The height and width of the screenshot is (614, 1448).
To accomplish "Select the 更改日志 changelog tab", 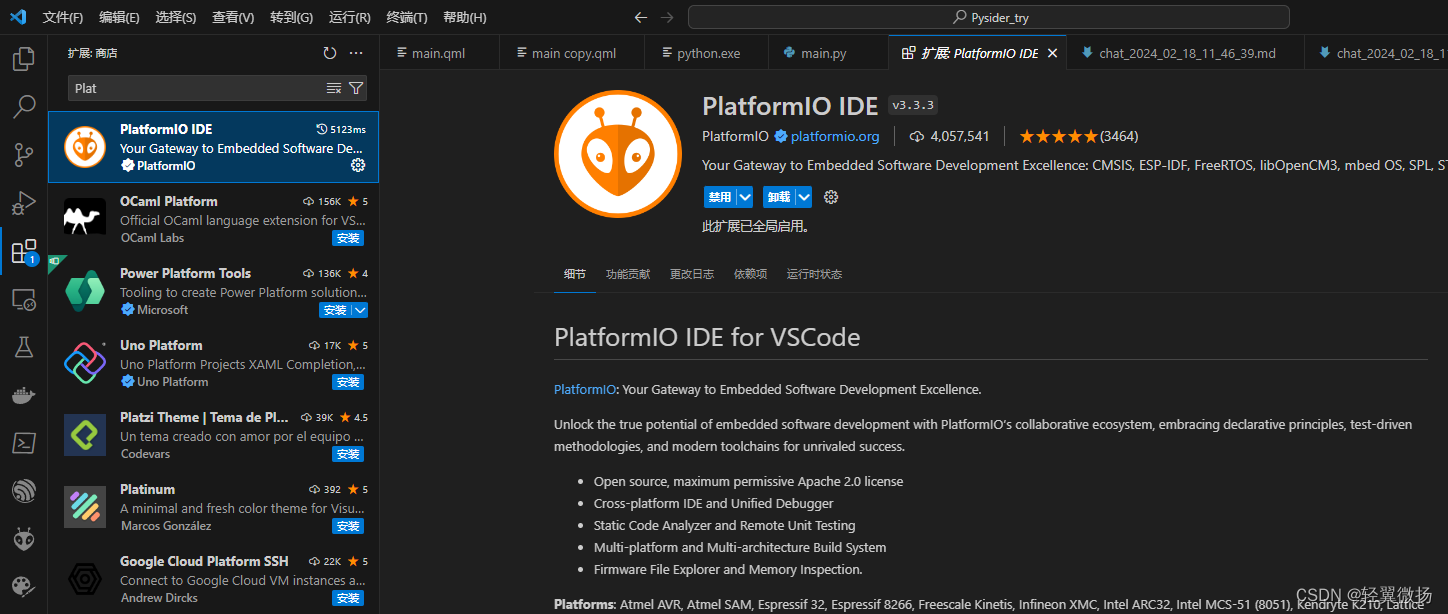I will point(692,274).
